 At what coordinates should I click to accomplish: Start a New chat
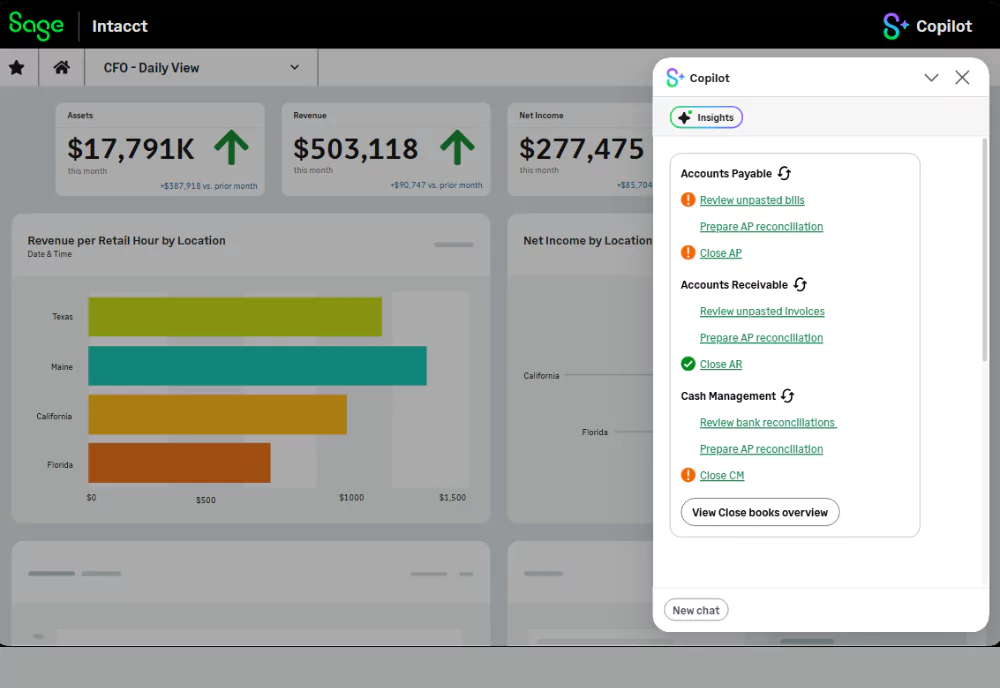tap(696, 610)
